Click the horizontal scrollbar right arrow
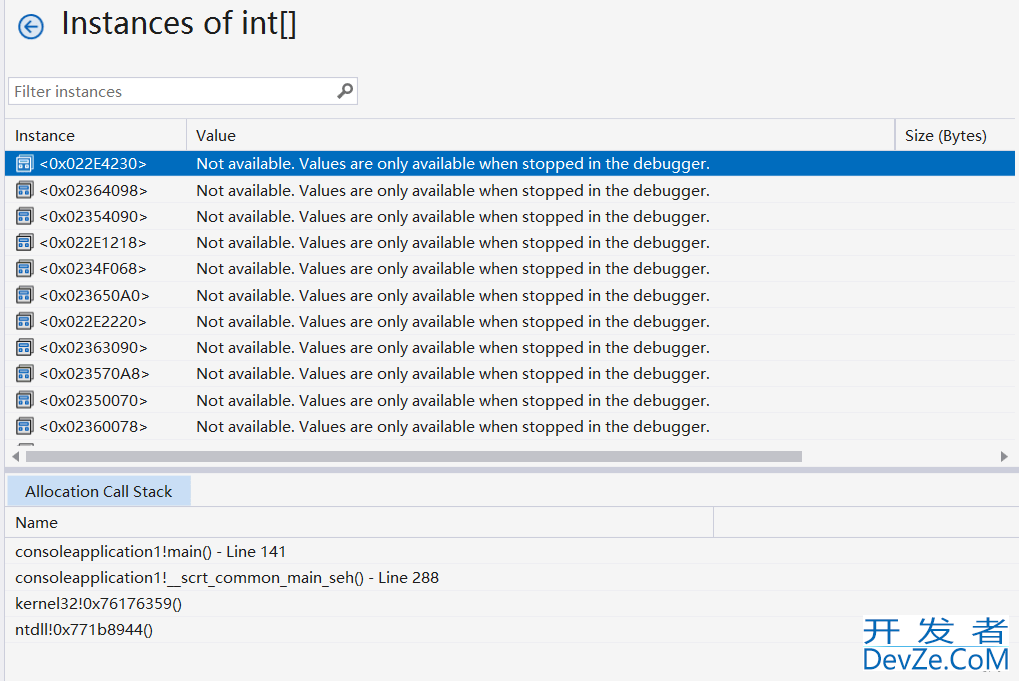Viewport: 1019px width, 681px height. click(x=1004, y=456)
